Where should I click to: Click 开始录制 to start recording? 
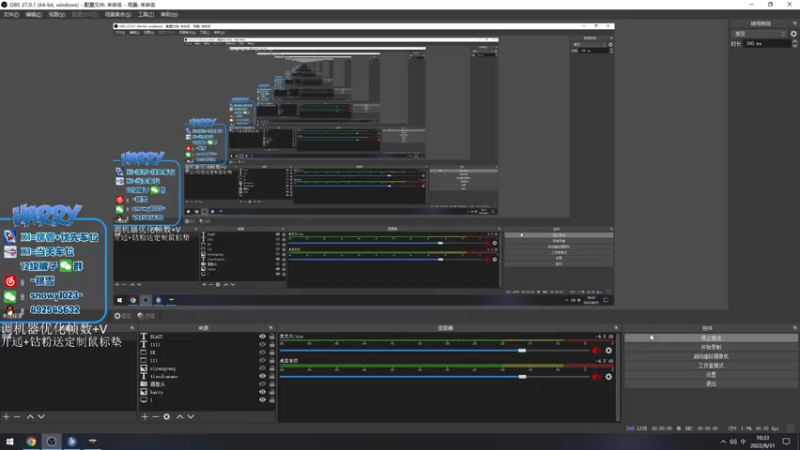pos(711,347)
